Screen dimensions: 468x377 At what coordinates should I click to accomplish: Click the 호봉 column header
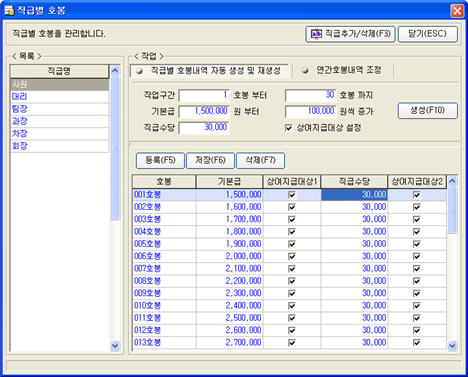coord(164,182)
